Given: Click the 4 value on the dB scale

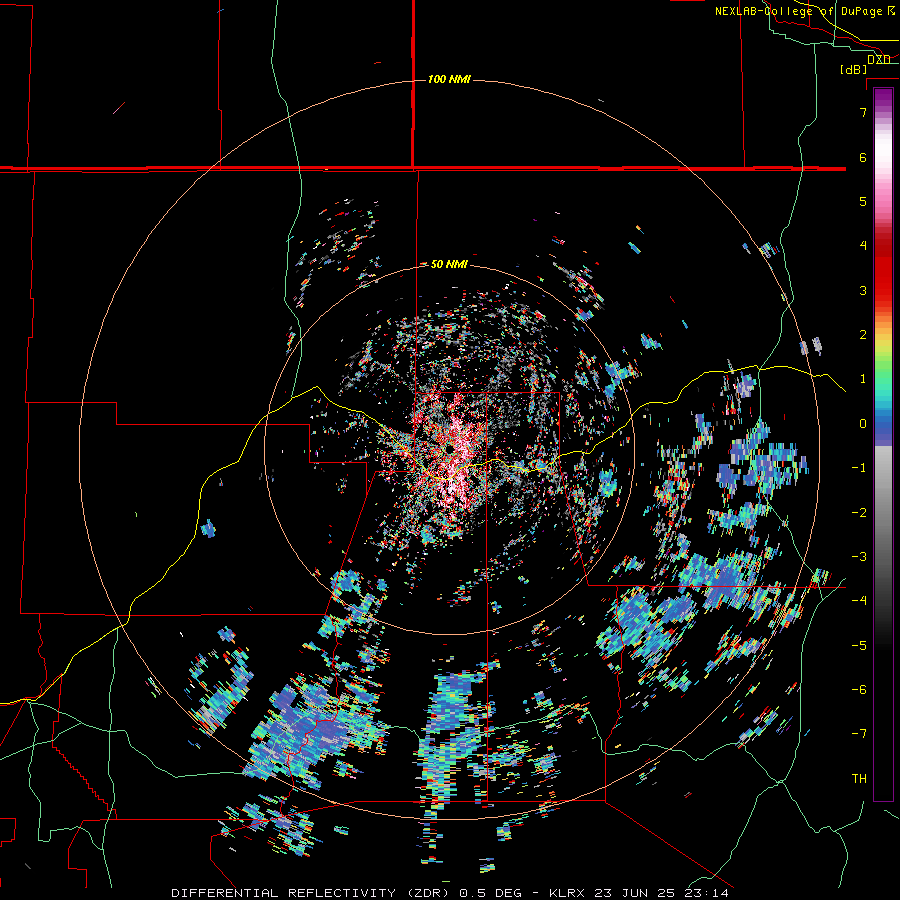Looking at the screenshot, I should [x=863, y=246].
